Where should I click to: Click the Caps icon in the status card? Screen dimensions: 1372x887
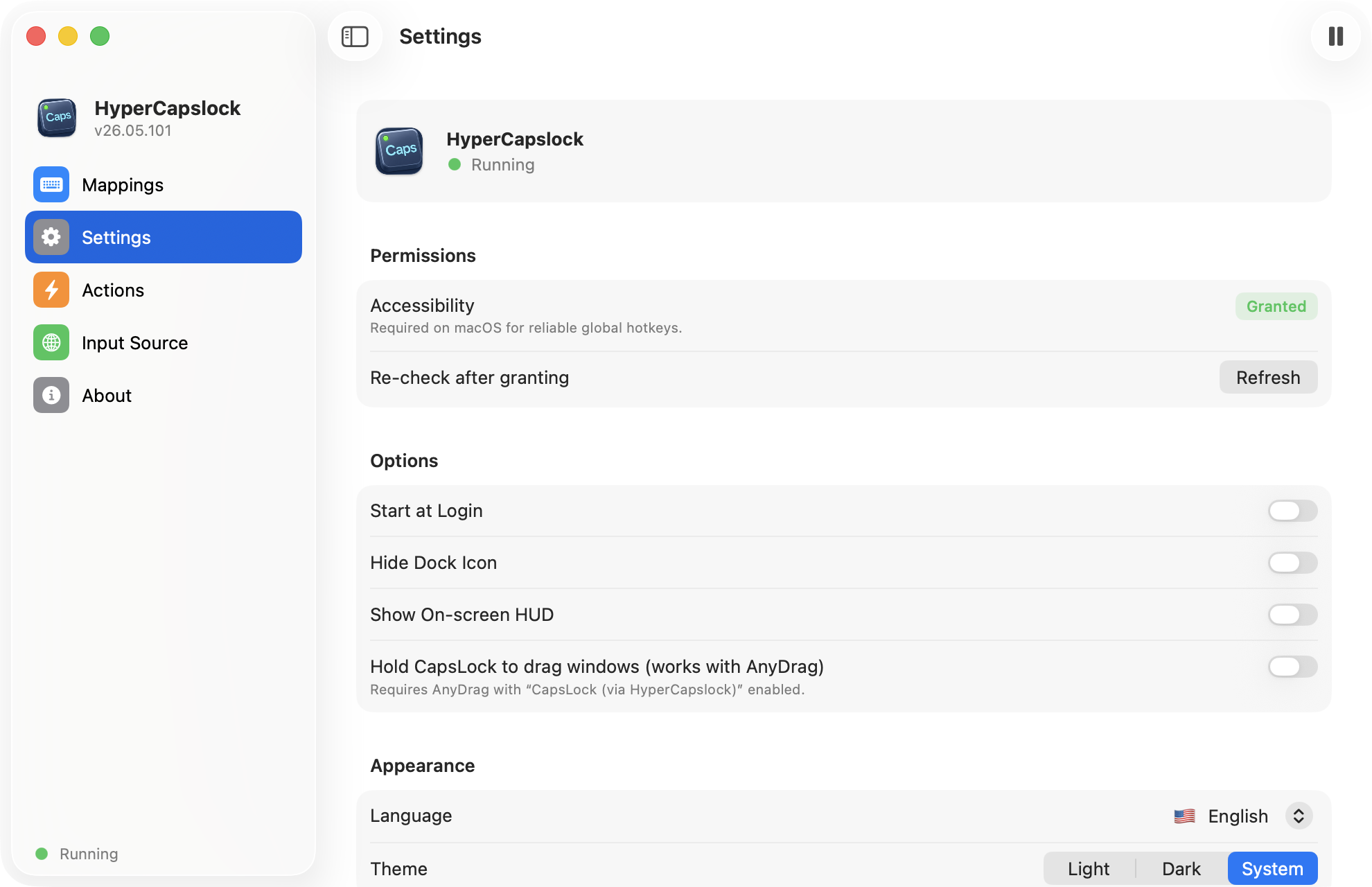click(399, 151)
